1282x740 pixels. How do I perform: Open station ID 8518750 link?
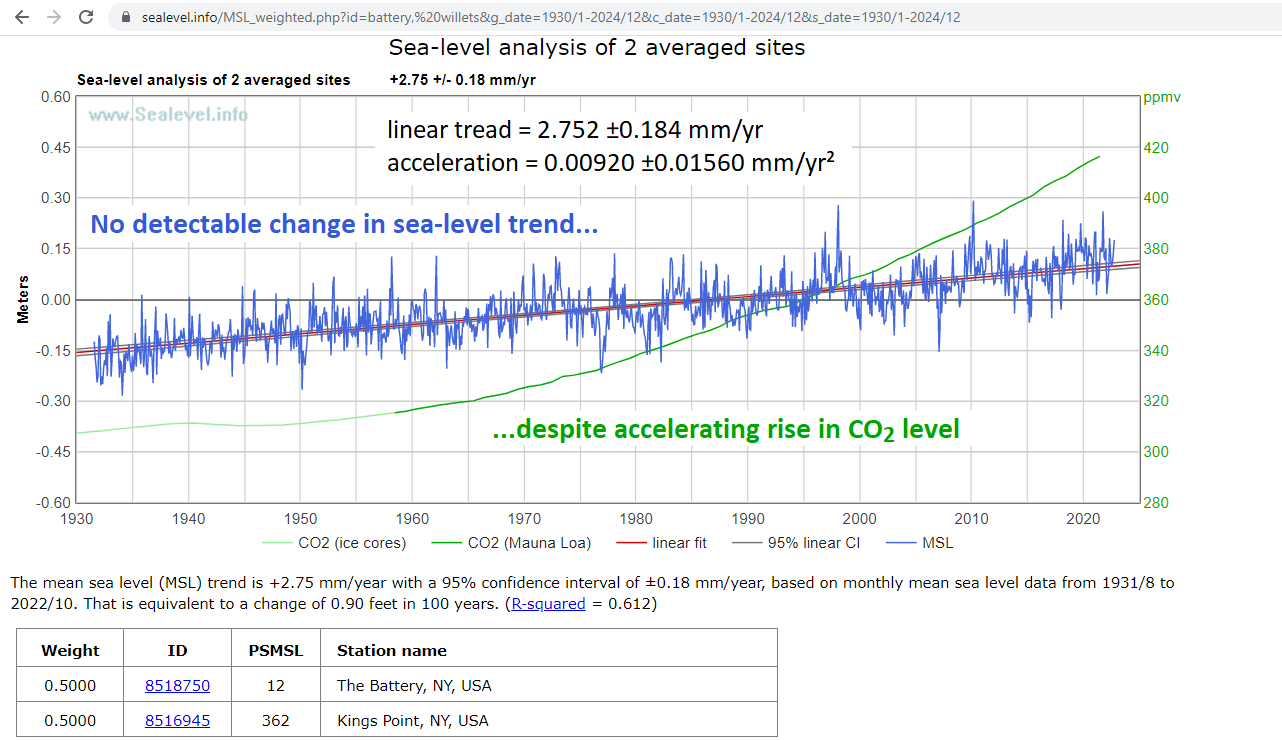(177, 686)
